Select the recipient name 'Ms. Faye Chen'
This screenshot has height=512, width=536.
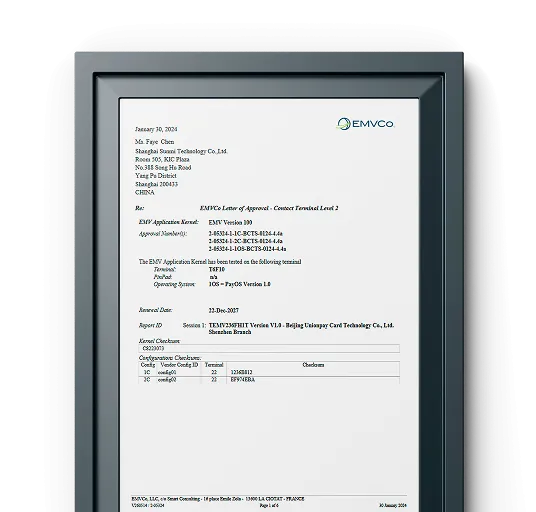155,142
